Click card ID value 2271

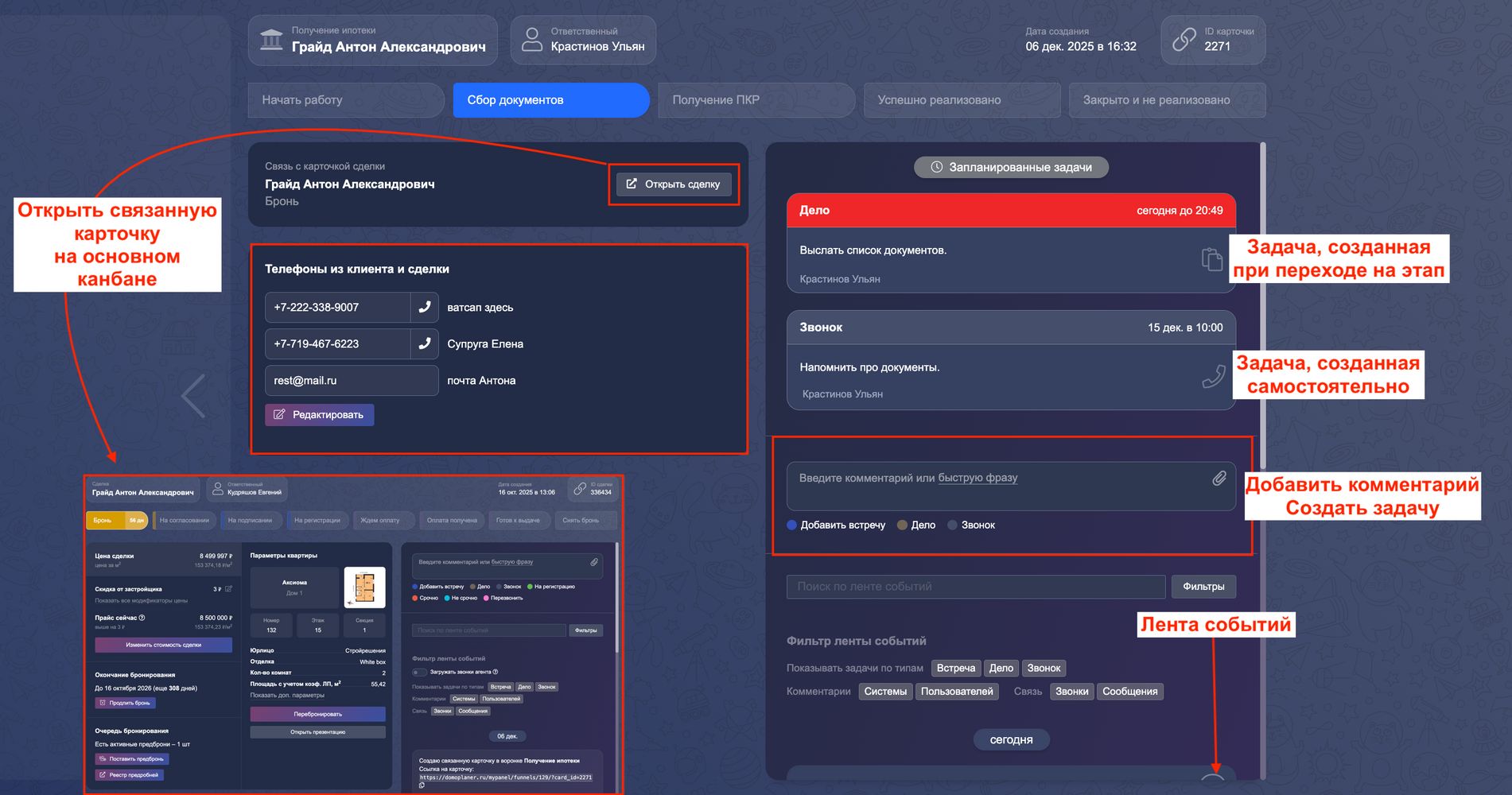click(1217, 46)
